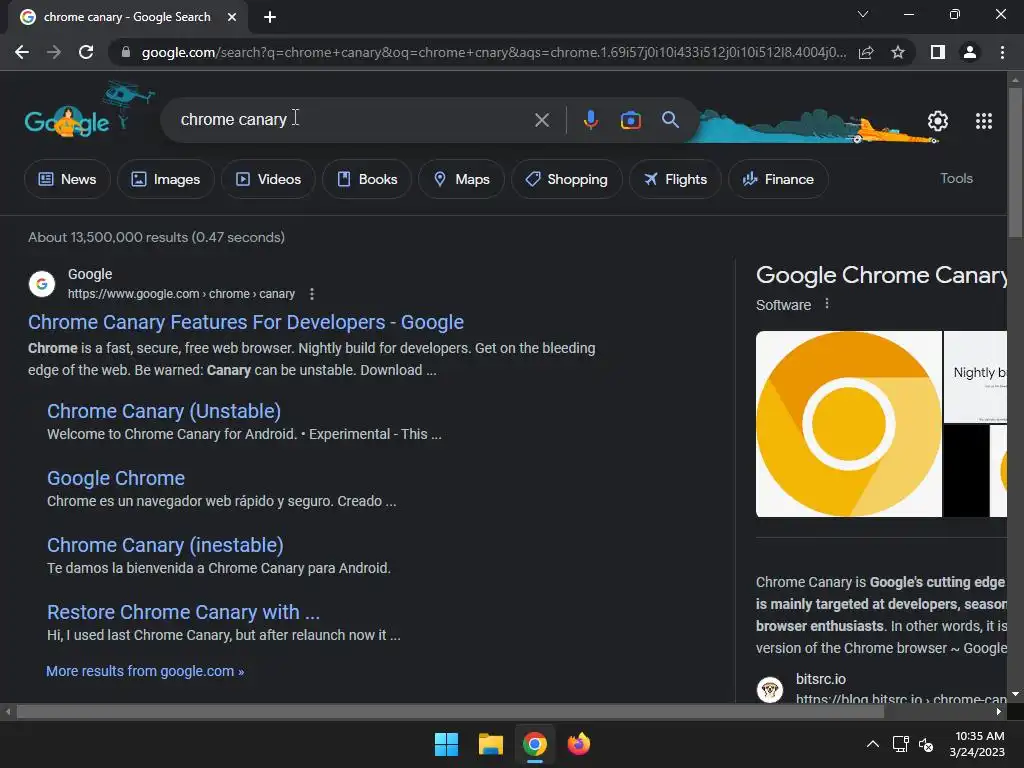The image size is (1024, 768).
Task: View site info via the address bar lock icon
Action: pyautogui.click(x=126, y=52)
